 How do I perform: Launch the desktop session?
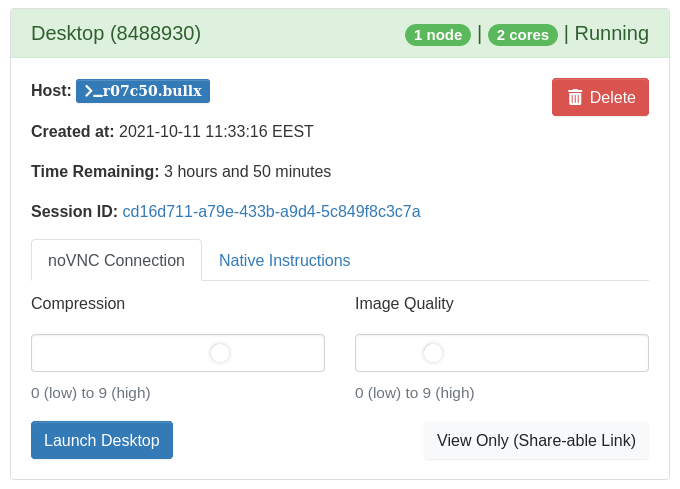(x=102, y=440)
